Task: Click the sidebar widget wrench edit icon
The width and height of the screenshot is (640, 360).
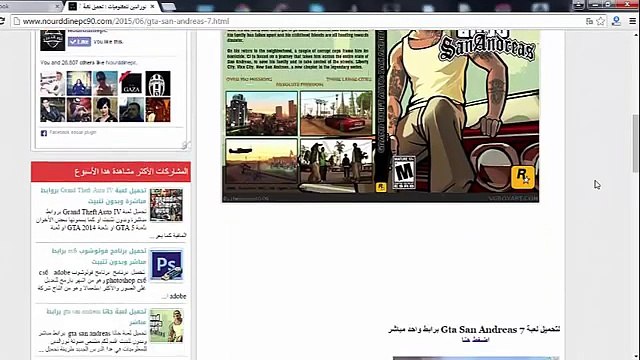Action: (x=186, y=145)
